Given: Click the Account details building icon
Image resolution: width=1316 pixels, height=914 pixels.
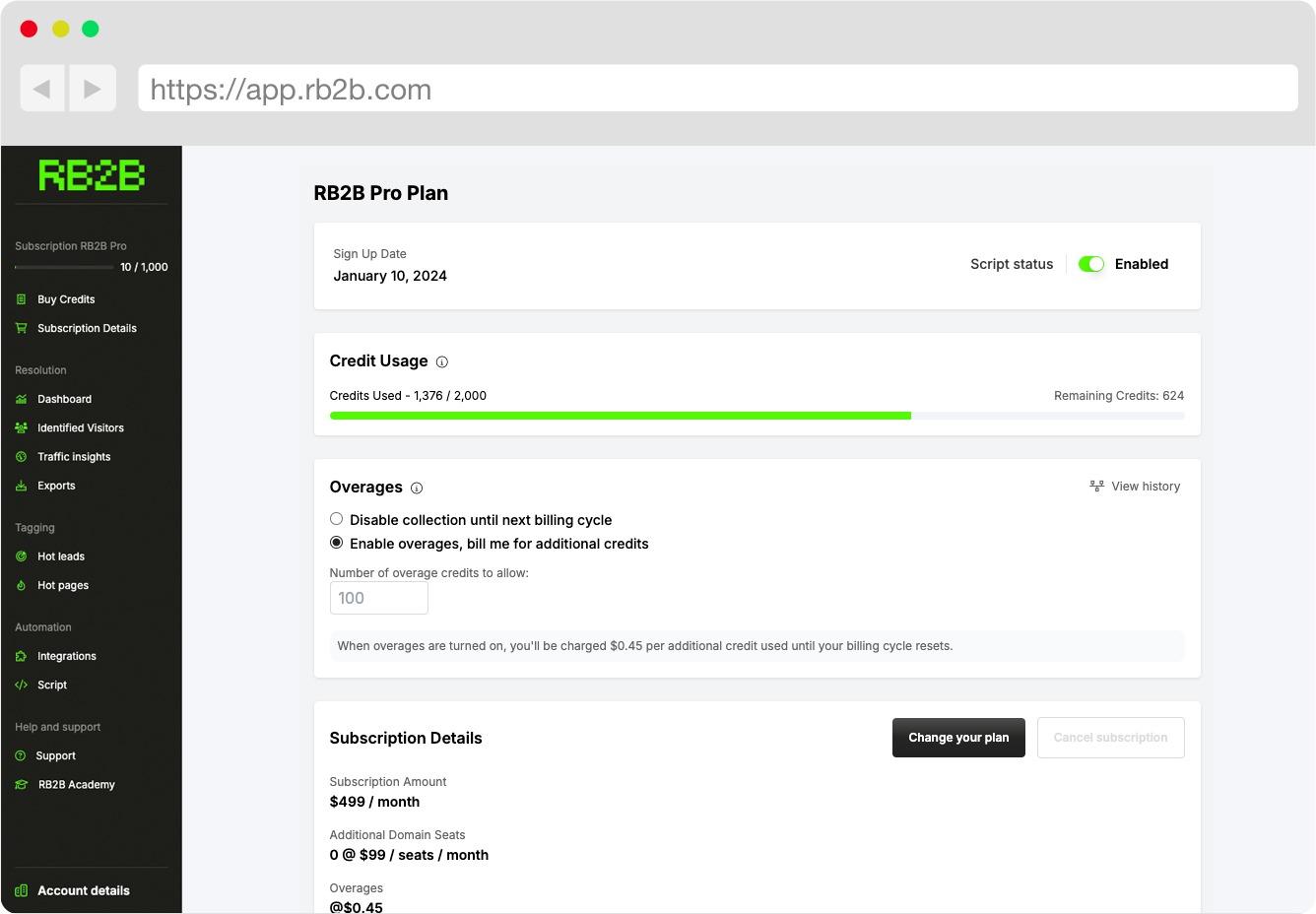Looking at the screenshot, I should (22, 890).
